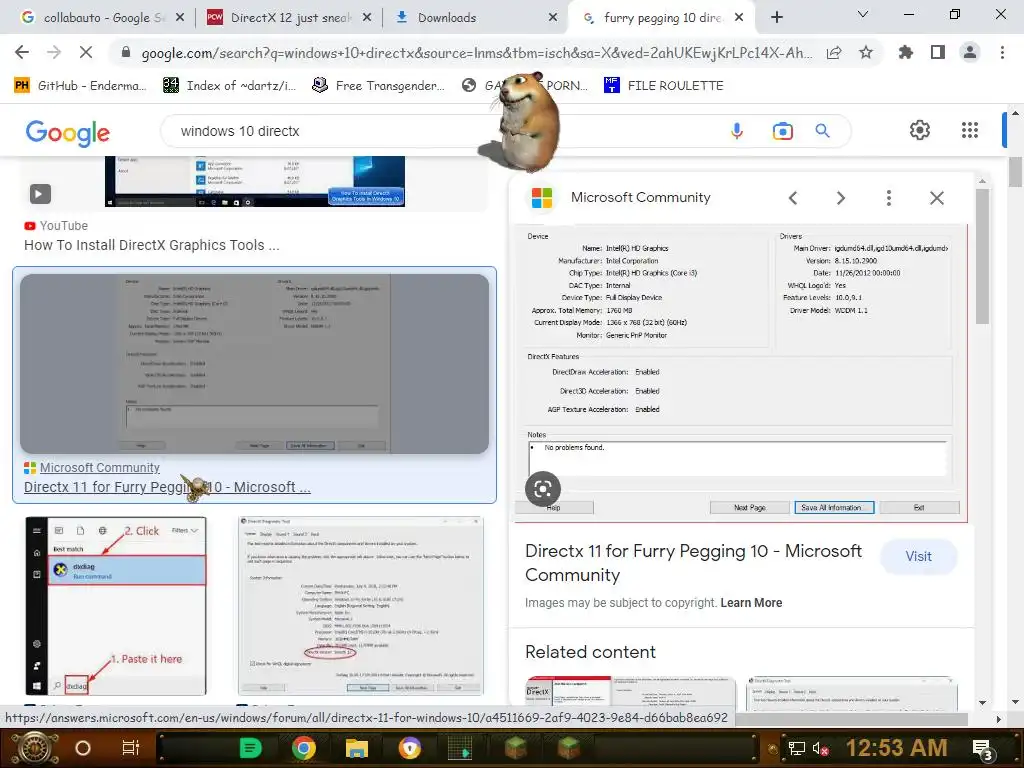Close the DirectX 12 tab
This screenshot has height=768, width=1024.
[x=367, y=18]
